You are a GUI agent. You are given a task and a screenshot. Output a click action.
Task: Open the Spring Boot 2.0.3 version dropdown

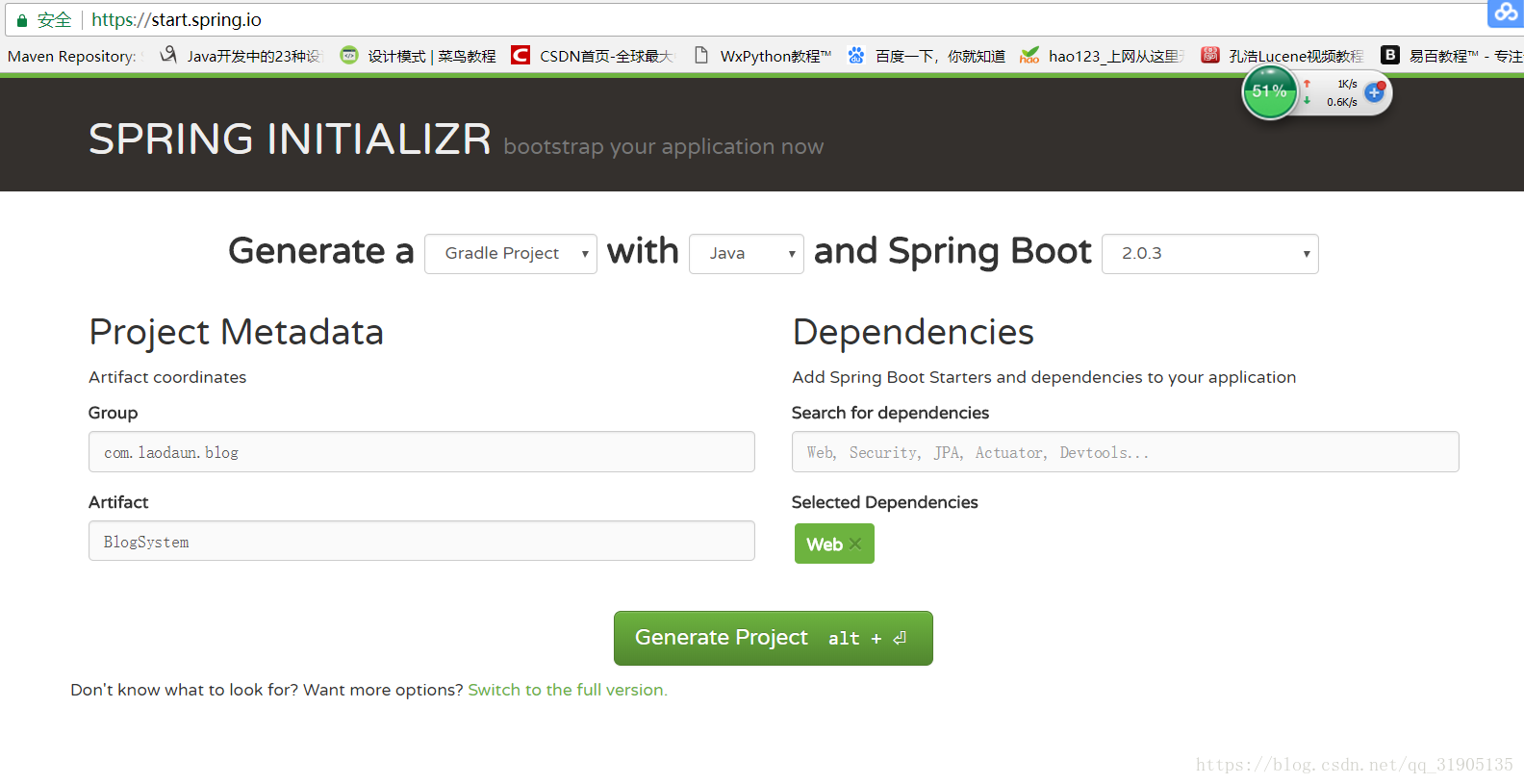click(1210, 254)
